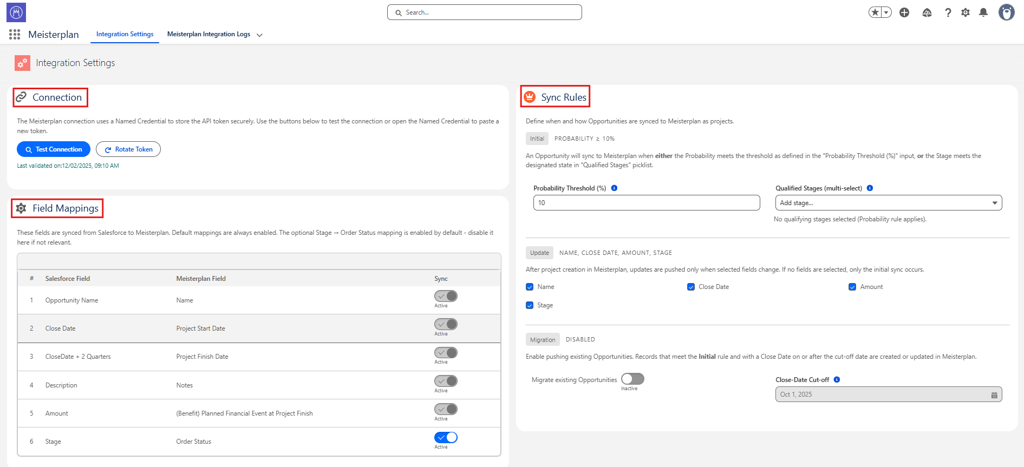Toggle the CloseDate + 2 Quarters sync switch

click(x=446, y=353)
